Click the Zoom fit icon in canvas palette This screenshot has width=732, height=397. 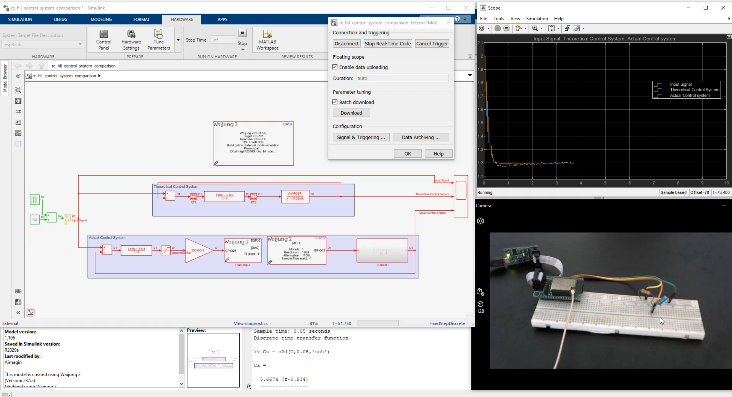[18, 90]
